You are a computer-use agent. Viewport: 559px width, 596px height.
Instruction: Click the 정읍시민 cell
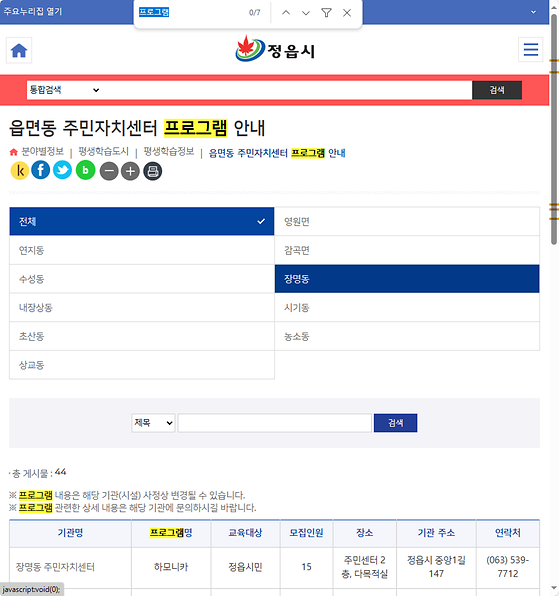245,567
